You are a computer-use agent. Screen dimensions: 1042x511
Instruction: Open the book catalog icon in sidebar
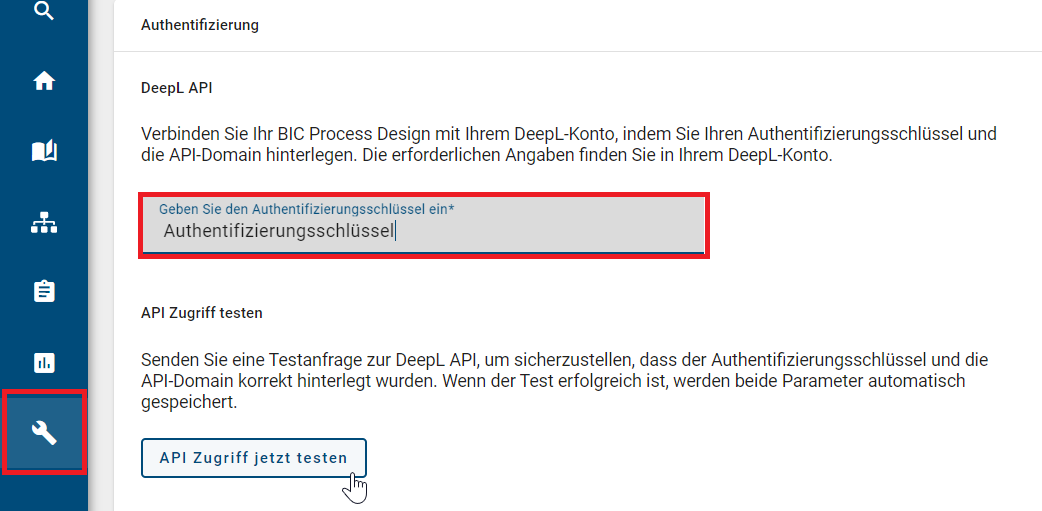pyautogui.click(x=44, y=152)
